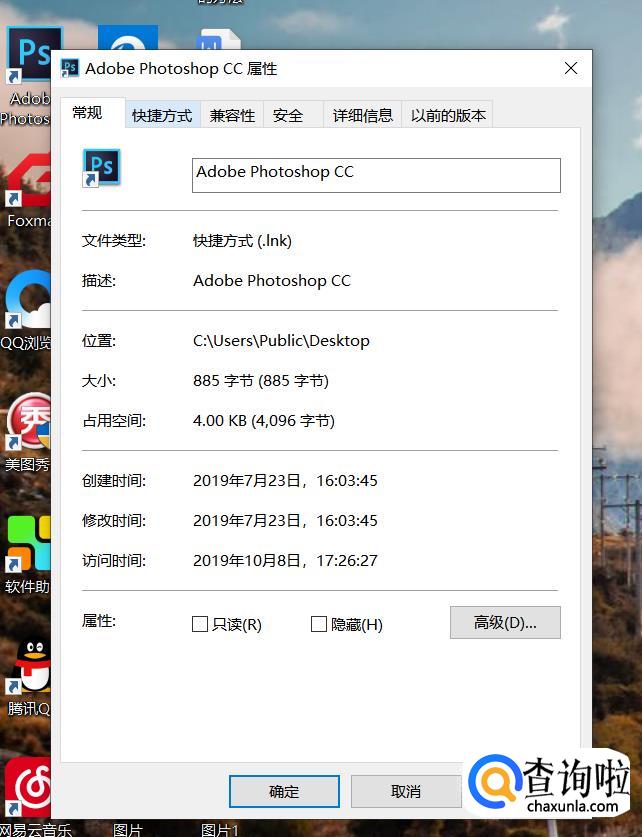Launch the QQ浏览器 desktop shortcut

point(28,299)
